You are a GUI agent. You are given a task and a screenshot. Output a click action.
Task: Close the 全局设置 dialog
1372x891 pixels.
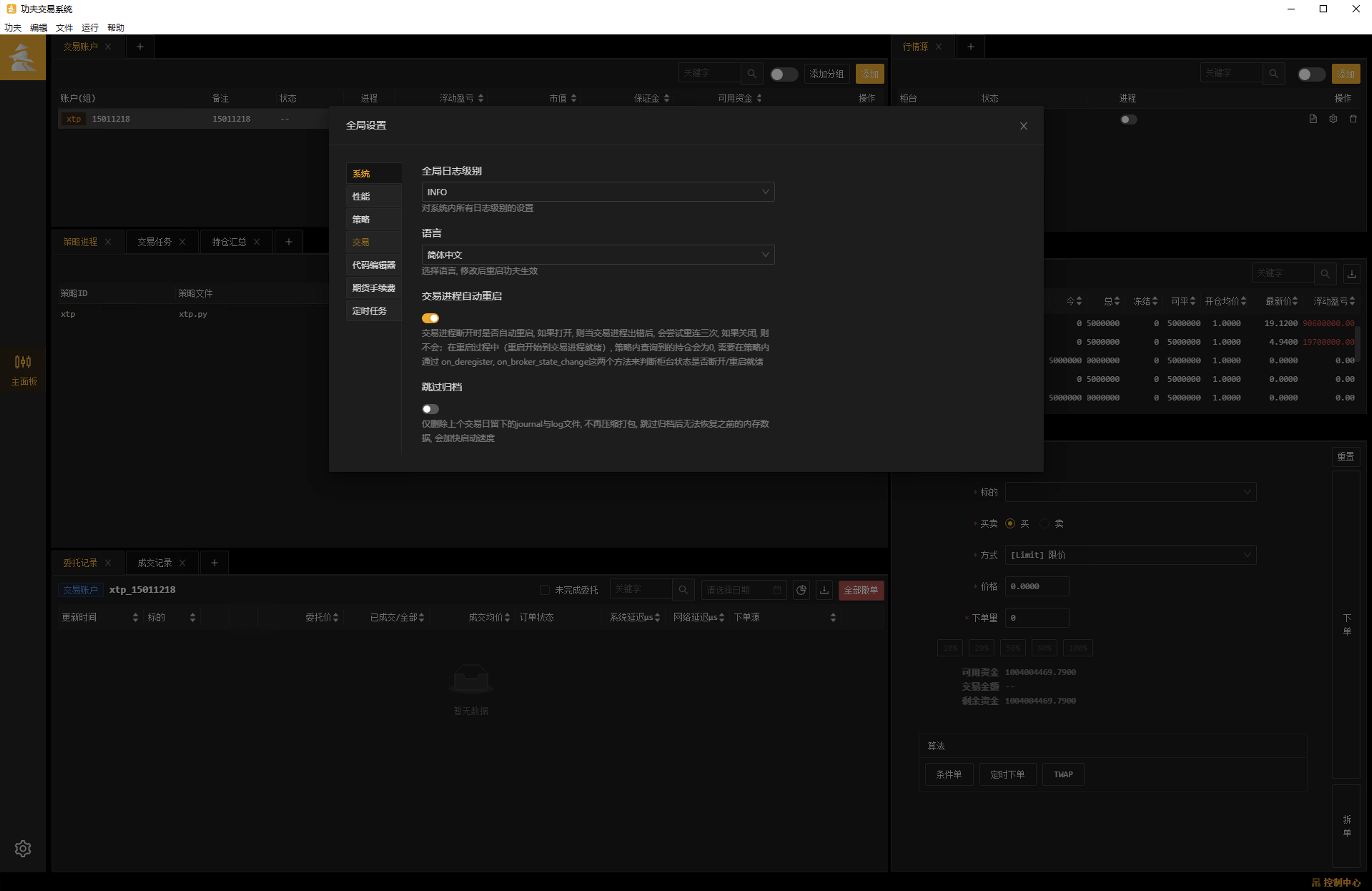coord(1023,126)
